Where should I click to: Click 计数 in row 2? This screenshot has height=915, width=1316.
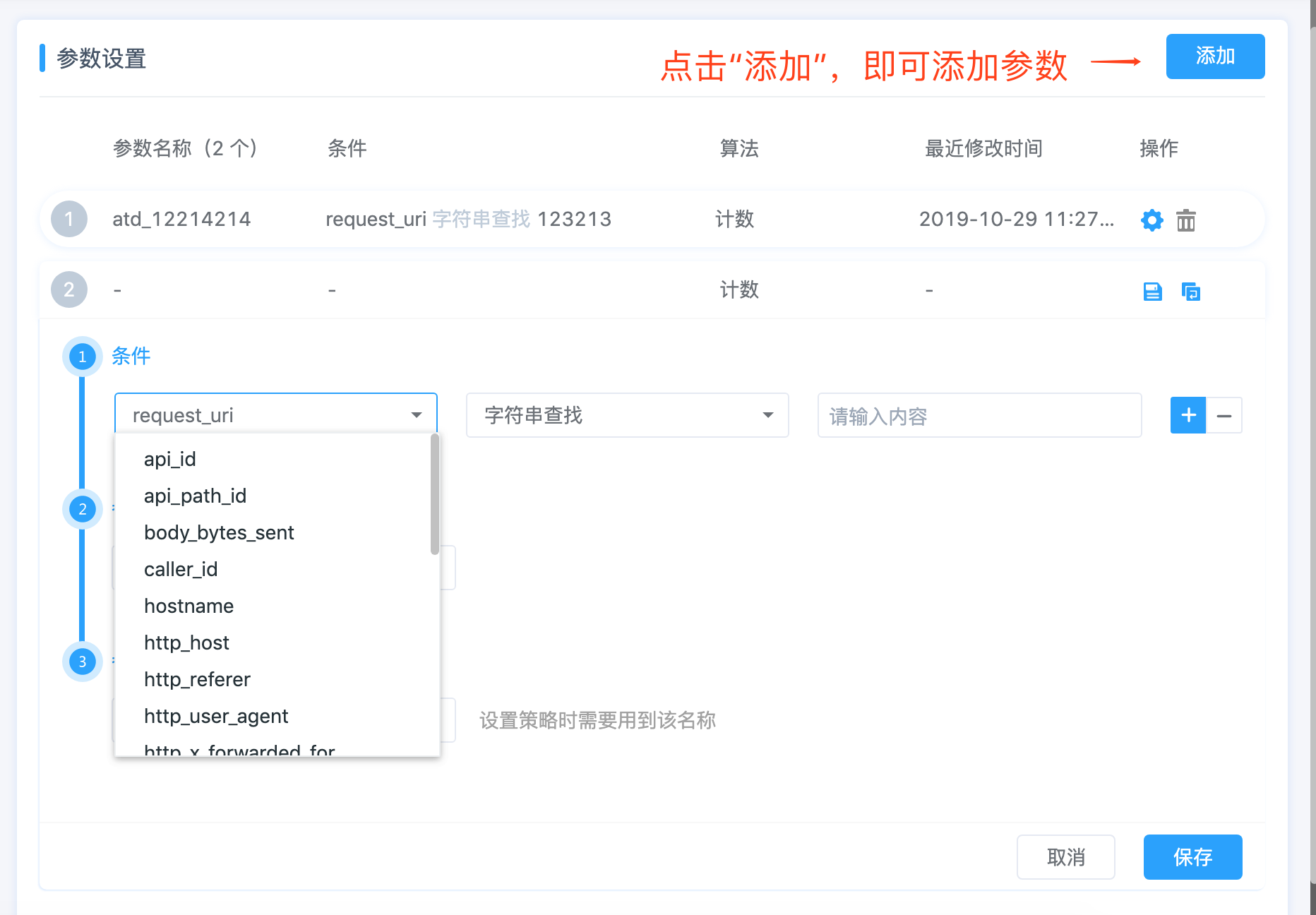[739, 289]
